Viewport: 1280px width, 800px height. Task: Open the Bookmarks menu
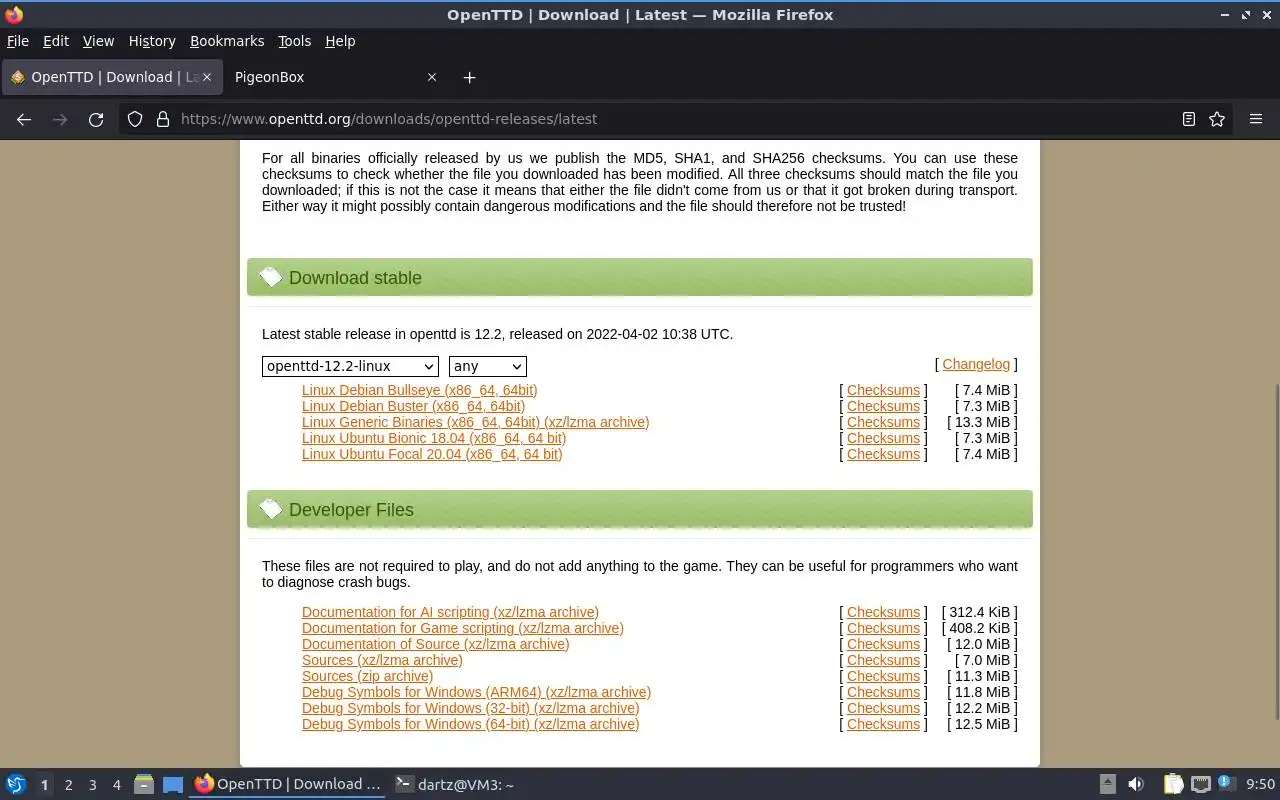(x=227, y=41)
